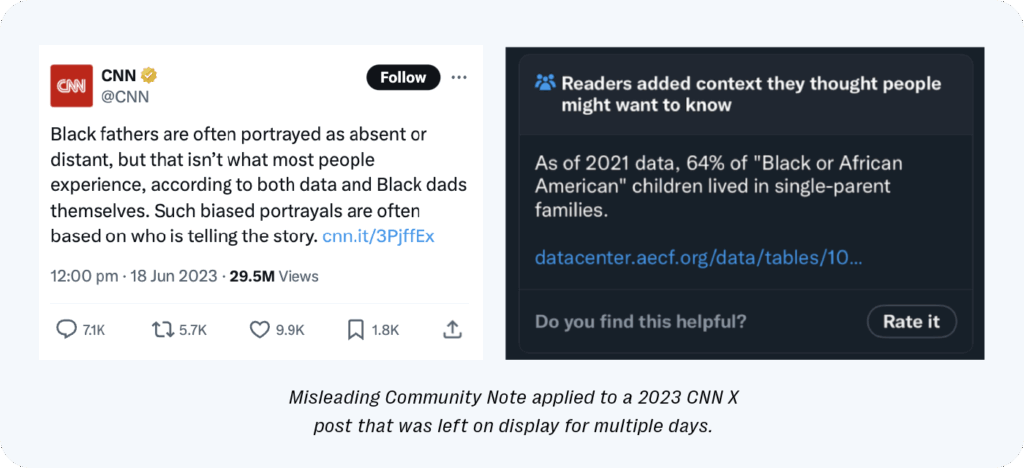Click the Community Notes readers people icon
Image resolution: width=1024 pixels, height=468 pixels.
point(545,83)
